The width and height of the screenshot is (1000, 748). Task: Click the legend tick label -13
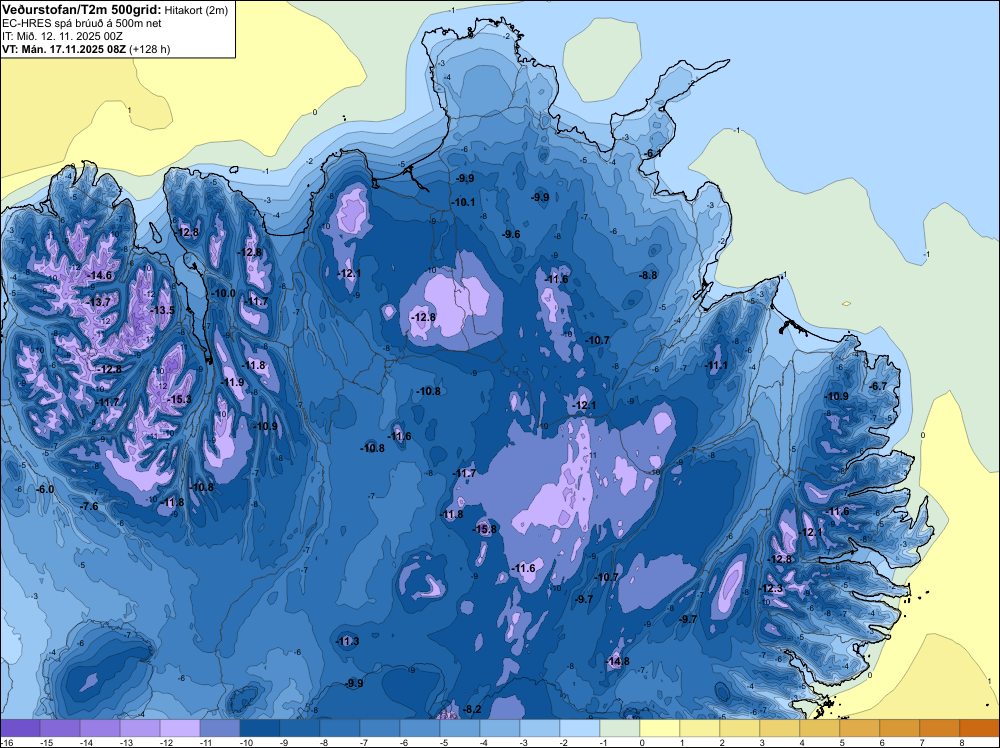coord(126,743)
